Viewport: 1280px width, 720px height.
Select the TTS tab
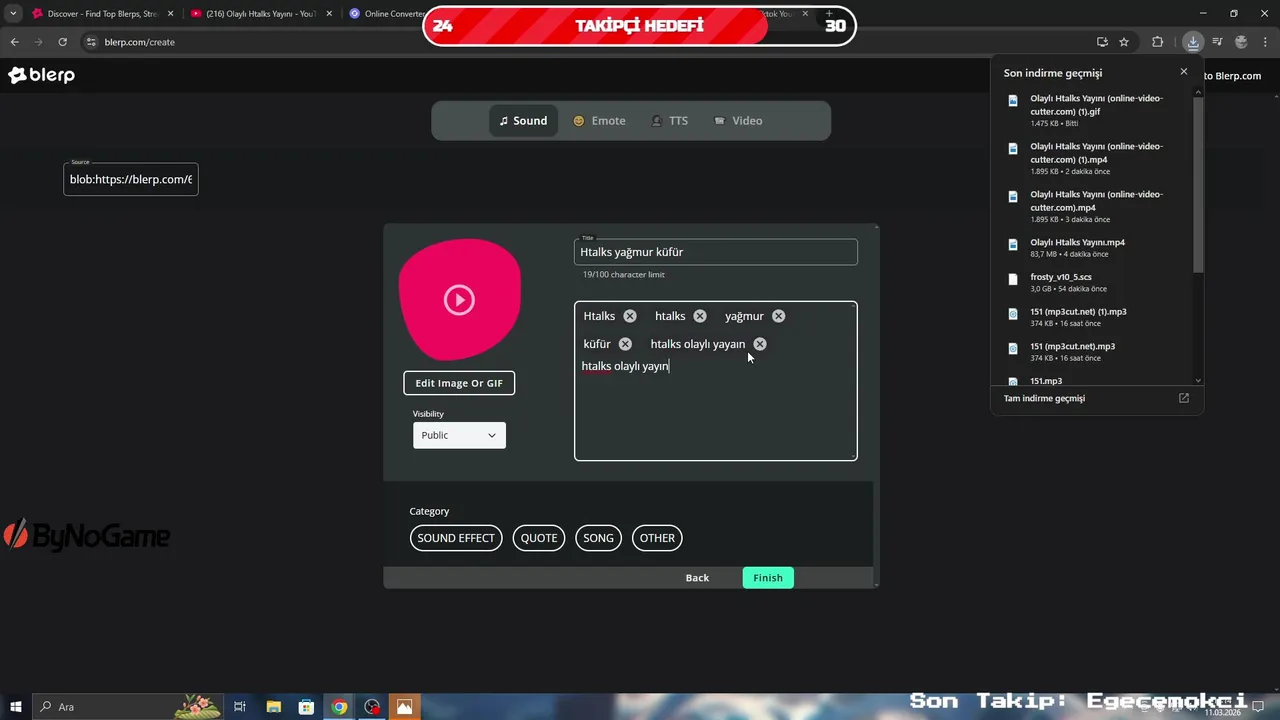click(x=669, y=121)
